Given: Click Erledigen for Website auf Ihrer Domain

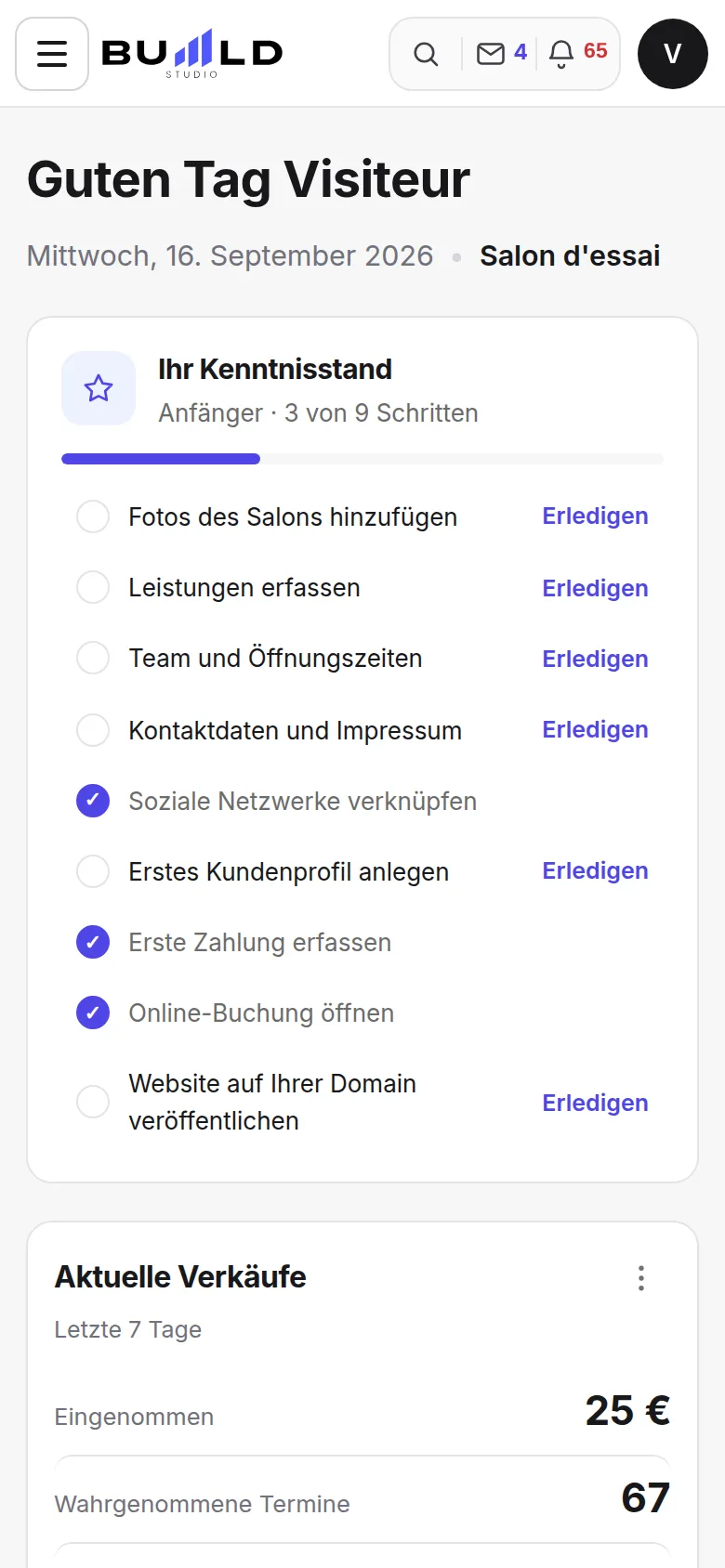Looking at the screenshot, I should tap(595, 1103).
